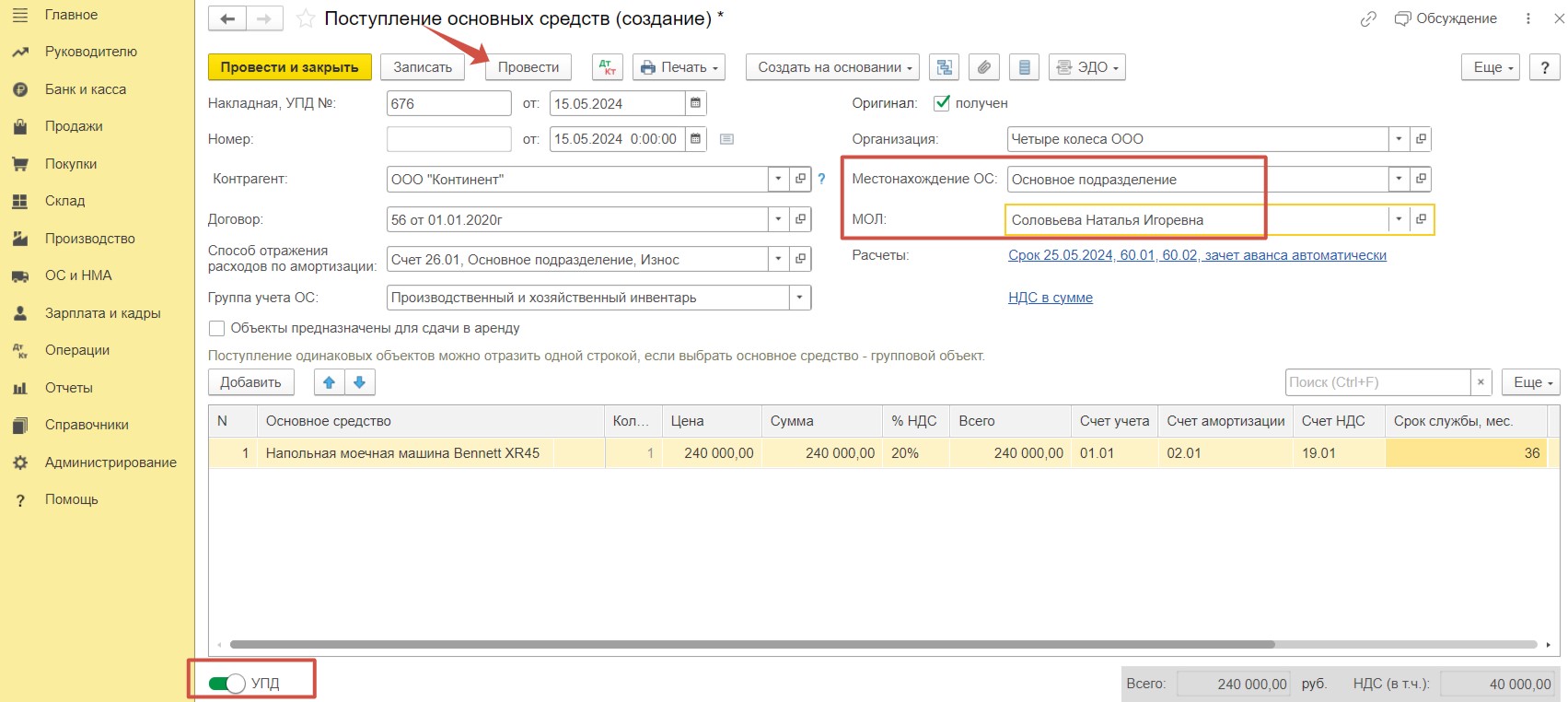Click the Провести button
Viewport: 1568px width, 702px height.
tap(528, 67)
